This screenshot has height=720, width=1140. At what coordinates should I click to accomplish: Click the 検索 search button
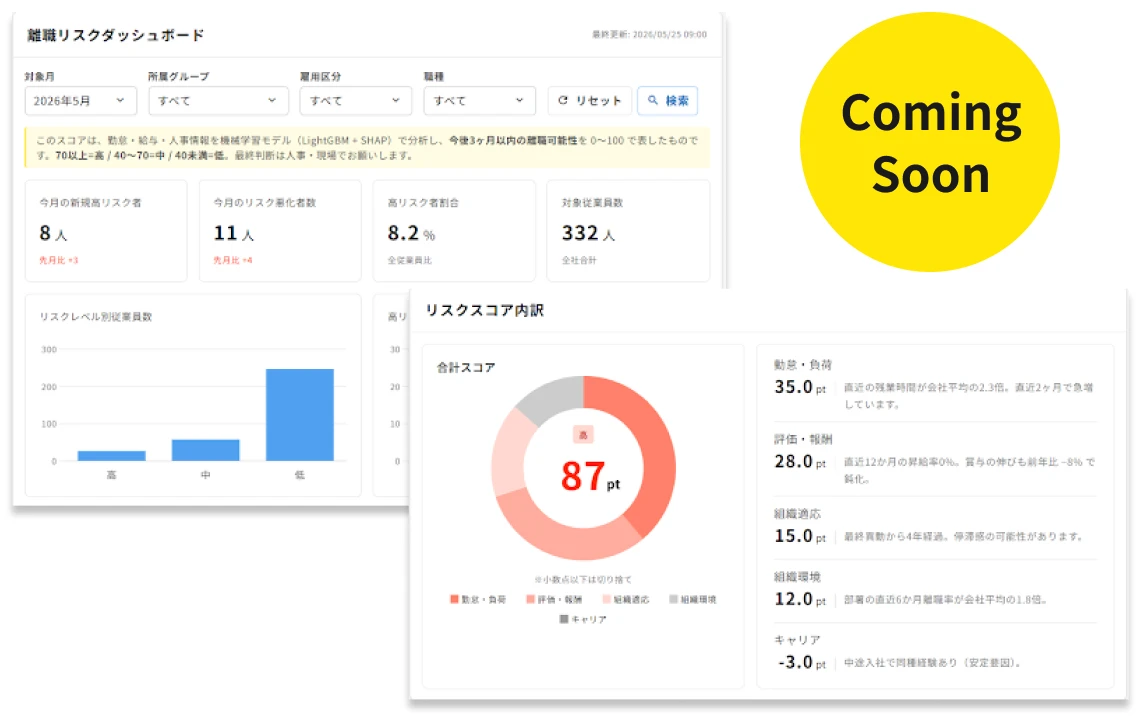click(667, 100)
